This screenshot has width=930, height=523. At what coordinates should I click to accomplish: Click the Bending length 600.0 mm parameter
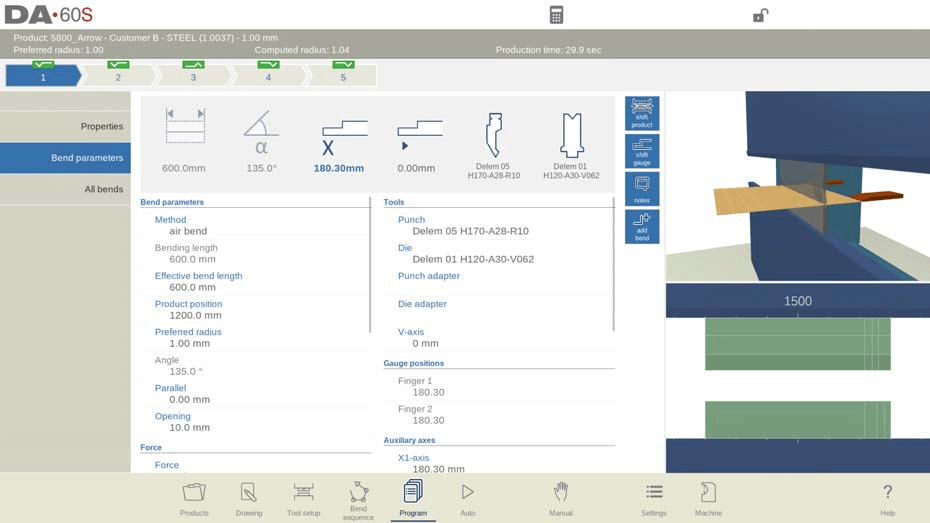click(x=256, y=253)
